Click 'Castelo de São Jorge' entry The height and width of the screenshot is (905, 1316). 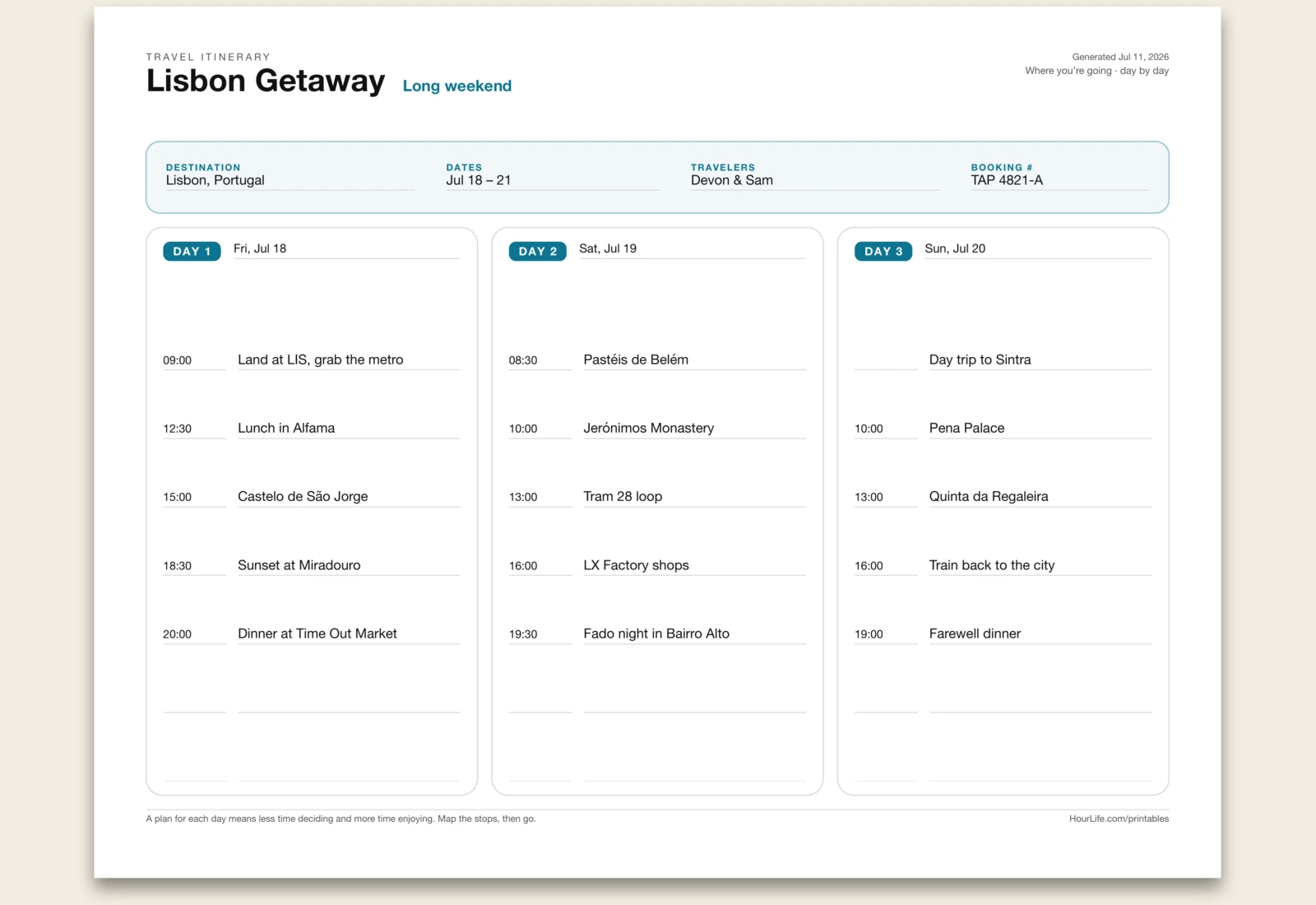[303, 496]
